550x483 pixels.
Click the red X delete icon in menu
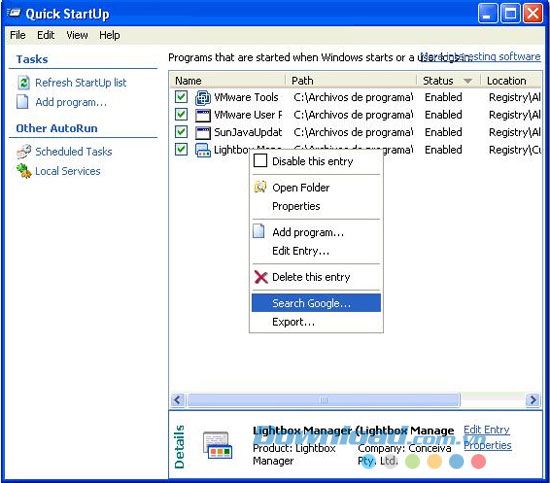click(261, 277)
